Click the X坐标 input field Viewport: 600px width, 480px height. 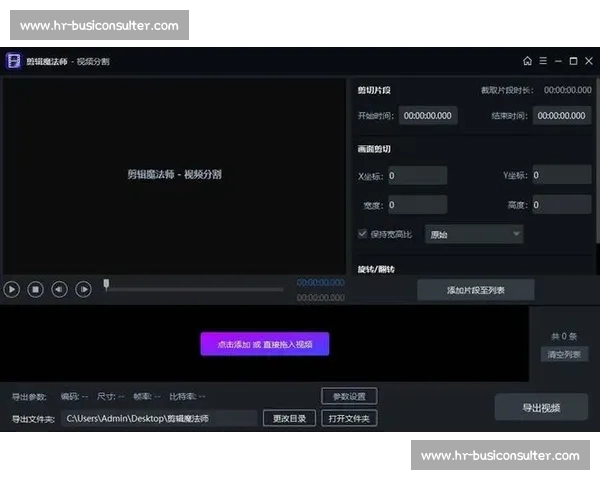(x=417, y=176)
